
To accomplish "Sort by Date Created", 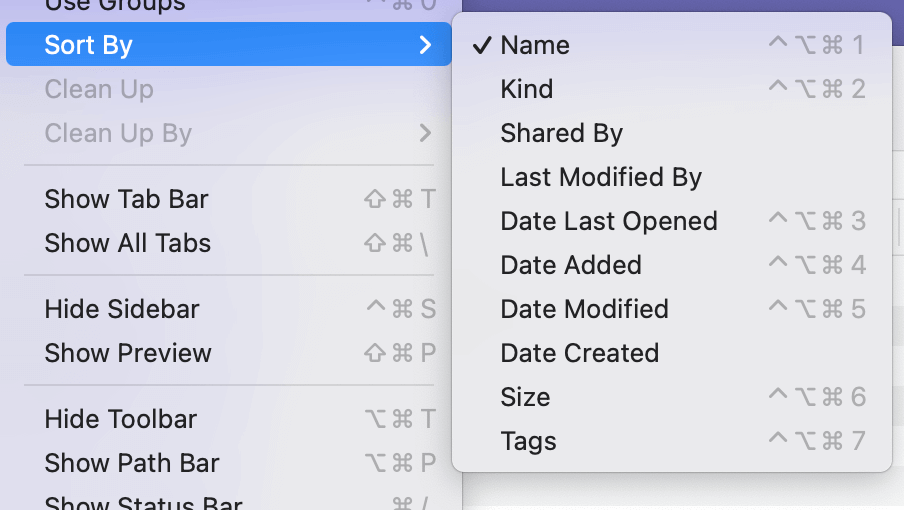I will coord(580,353).
